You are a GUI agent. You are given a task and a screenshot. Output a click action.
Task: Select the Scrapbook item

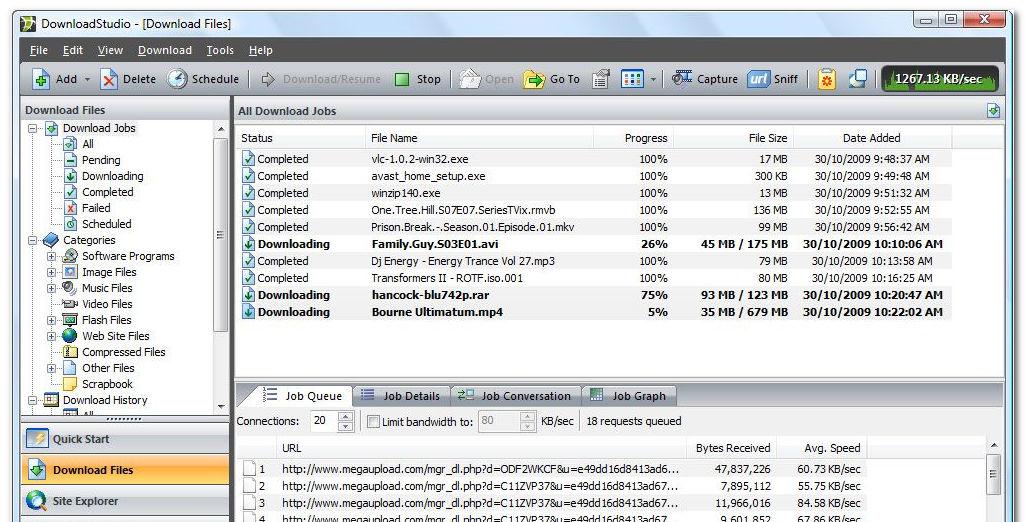[x=107, y=384]
